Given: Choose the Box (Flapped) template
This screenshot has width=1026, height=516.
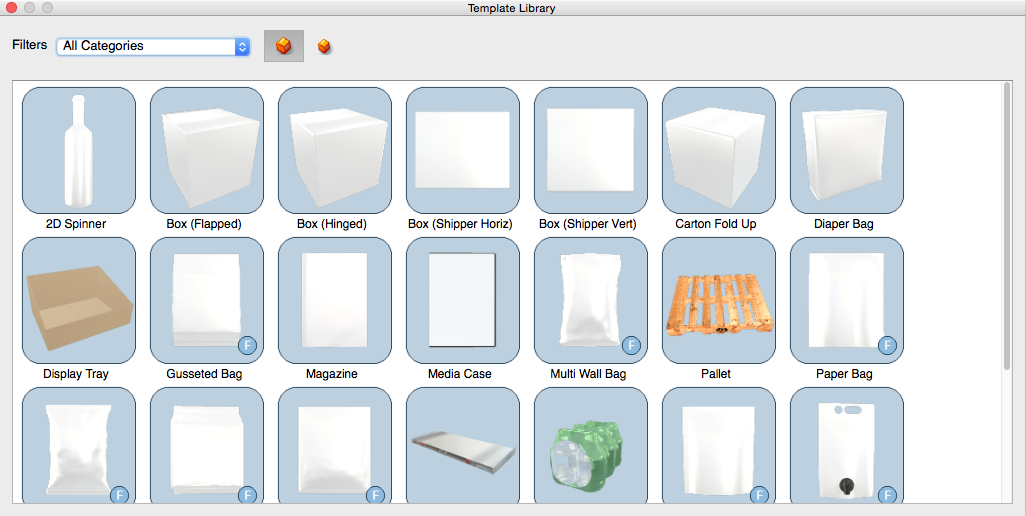Looking at the screenshot, I should [x=207, y=150].
